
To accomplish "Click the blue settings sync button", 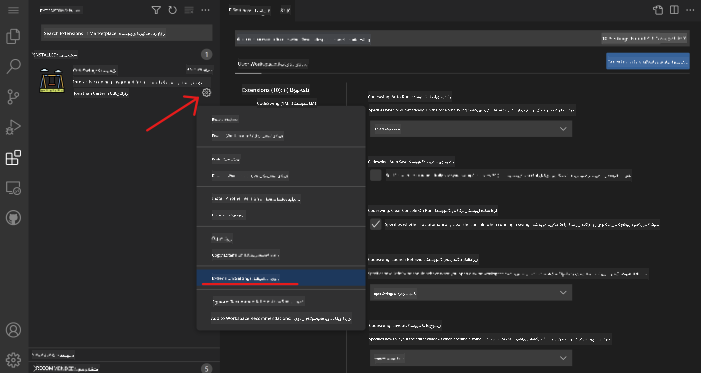I will click(648, 61).
